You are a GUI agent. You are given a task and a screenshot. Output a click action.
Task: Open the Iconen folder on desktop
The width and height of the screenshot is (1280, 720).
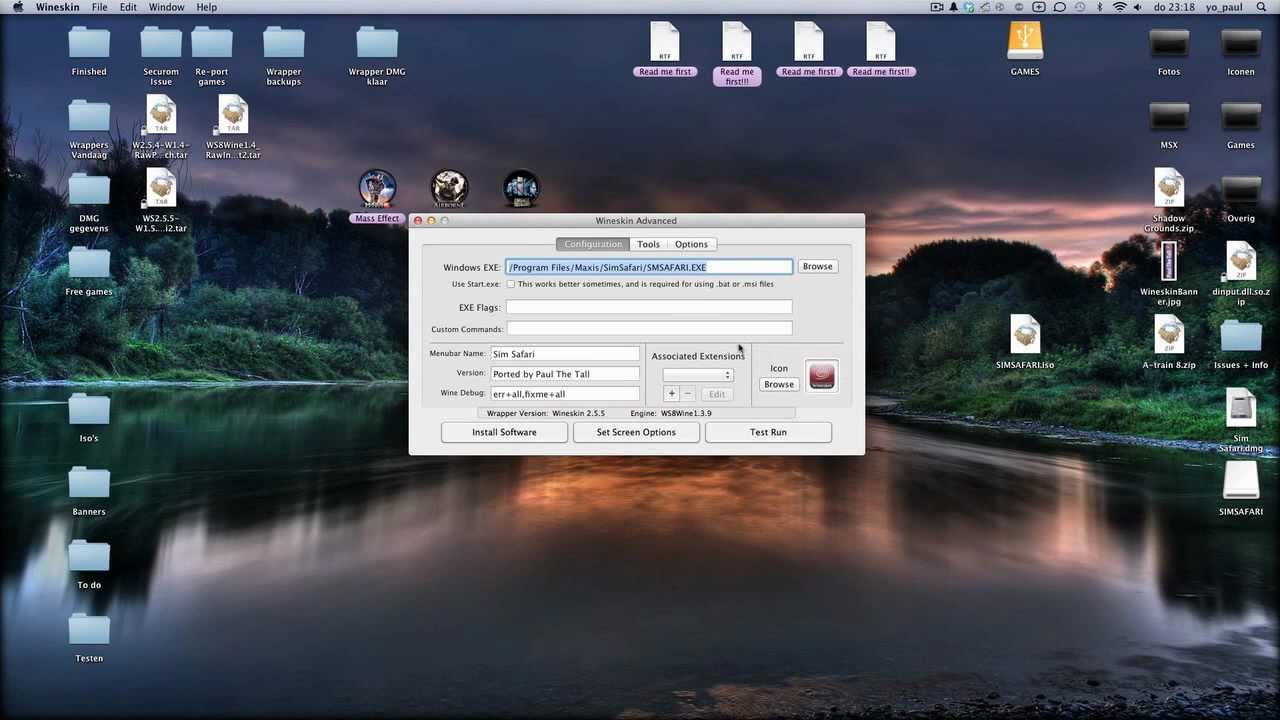1241,43
